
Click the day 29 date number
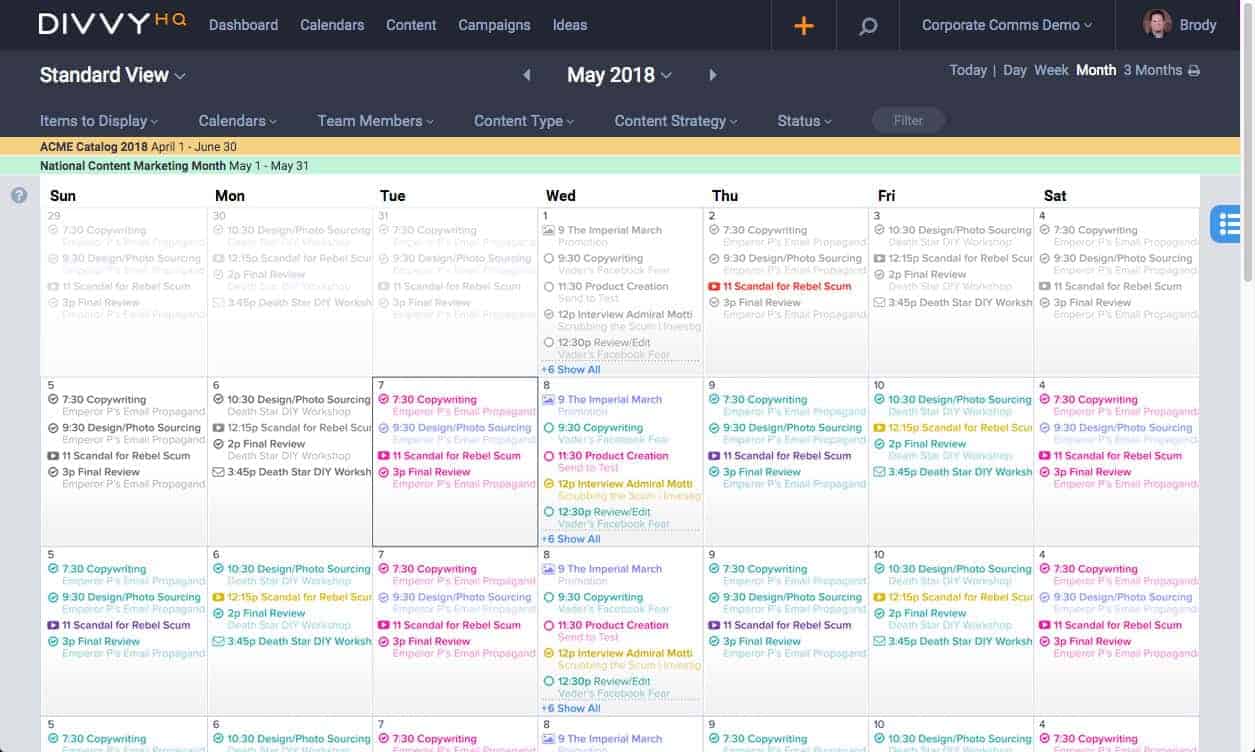click(x=55, y=216)
